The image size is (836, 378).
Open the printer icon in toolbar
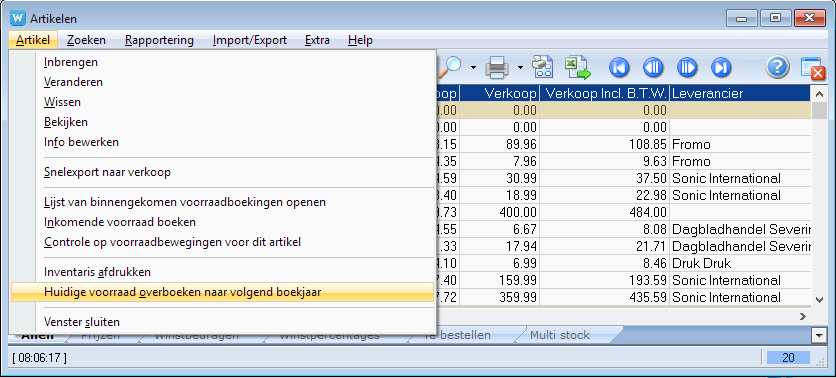496,68
